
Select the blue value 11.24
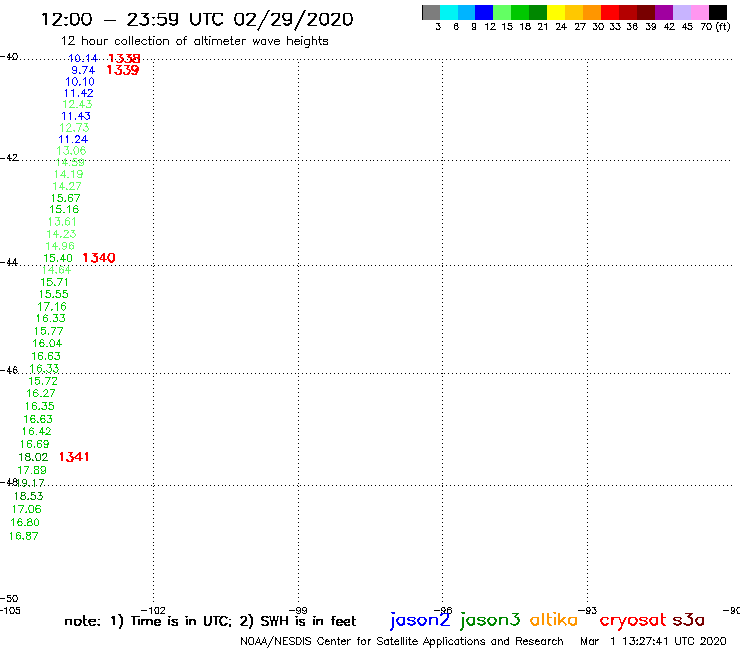coord(73,139)
